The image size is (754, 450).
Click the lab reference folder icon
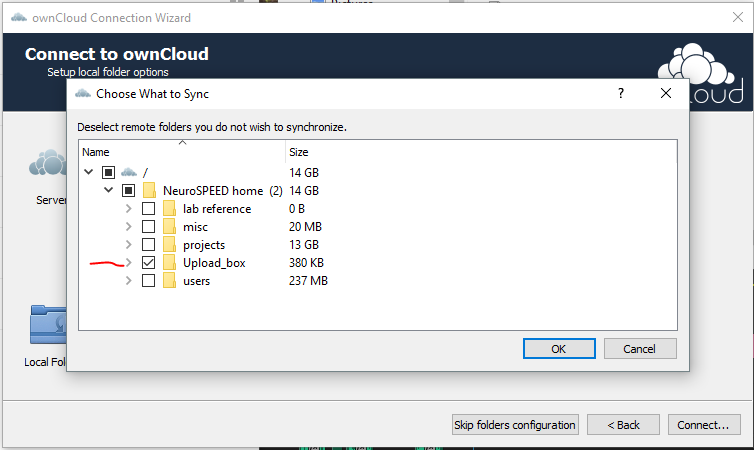[169, 209]
